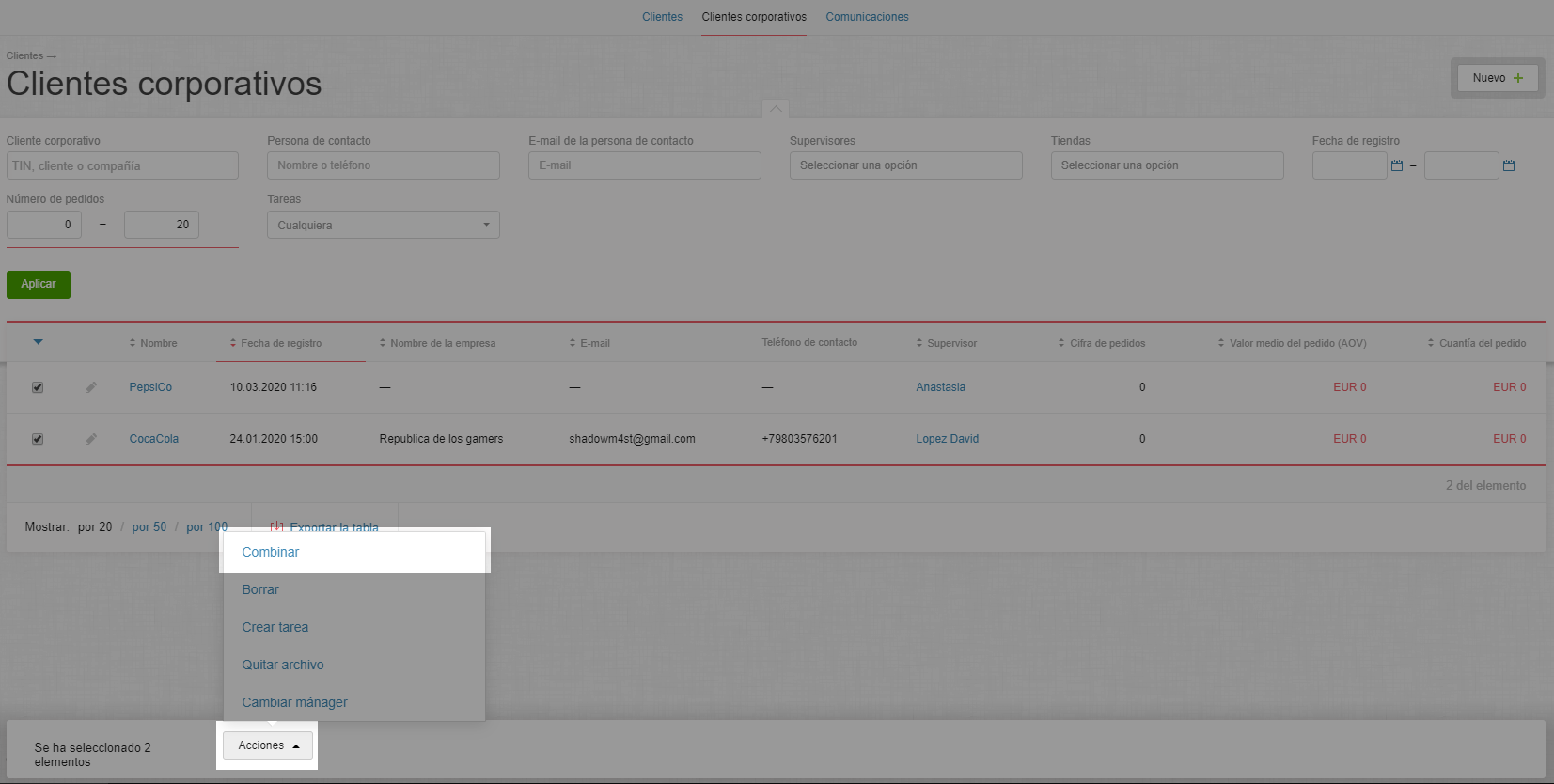This screenshot has width=1554, height=784.
Task: Click the Exportar la tabla export icon
Action: pyautogui.click(x=277, y=527)
